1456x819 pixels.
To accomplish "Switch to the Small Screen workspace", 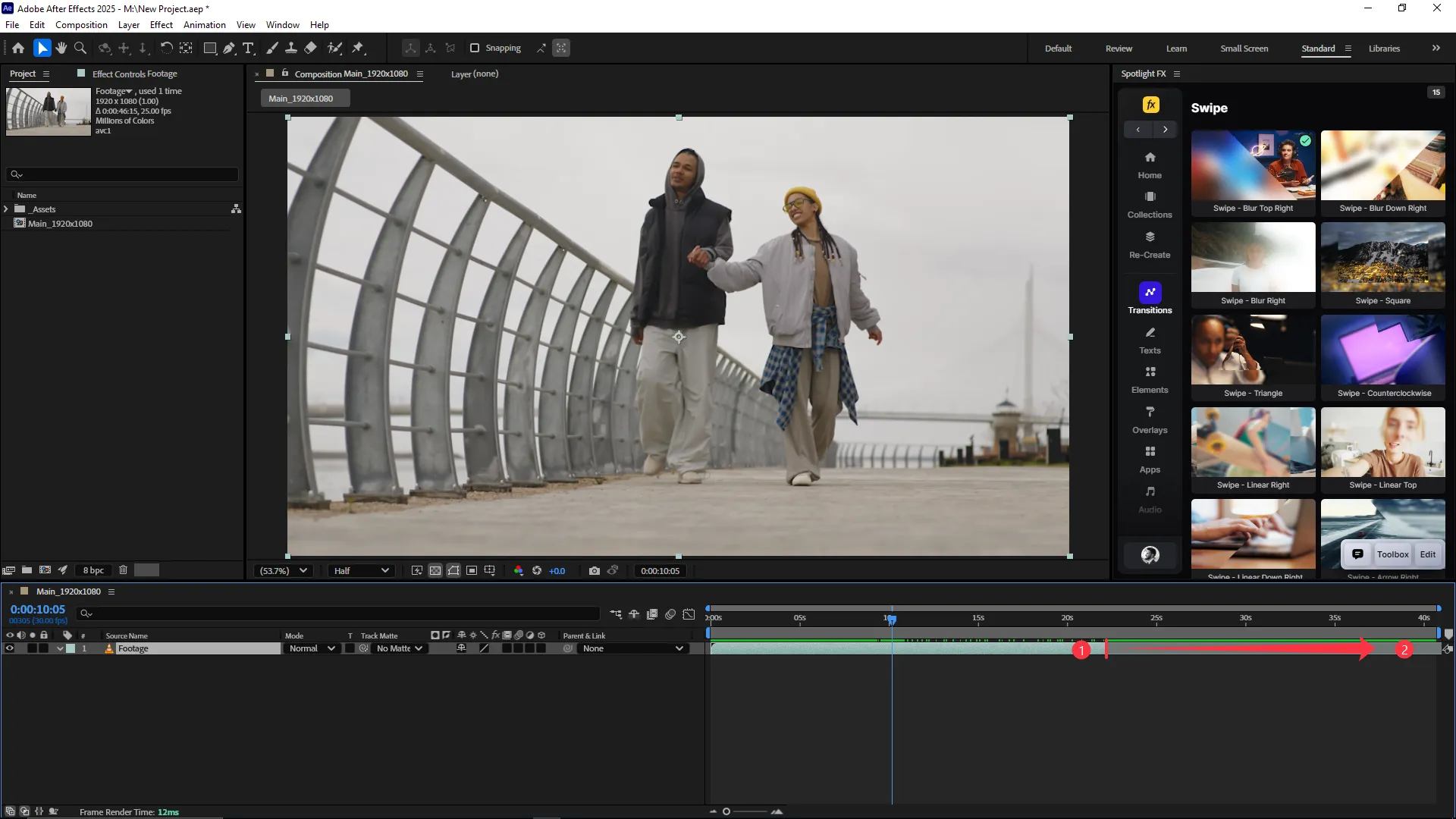I will [1244, 49].
